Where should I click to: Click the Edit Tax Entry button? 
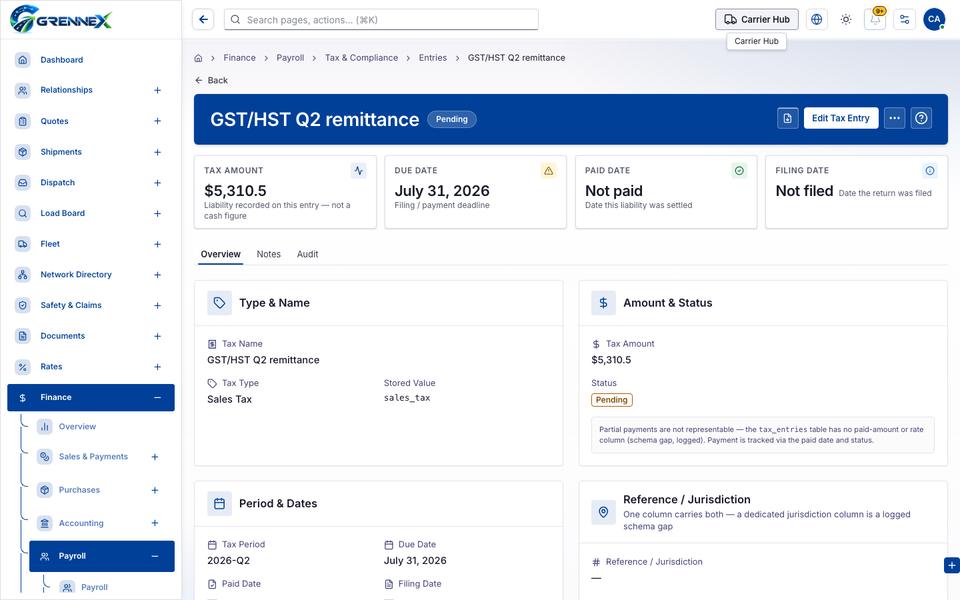(x=841, y=118)
